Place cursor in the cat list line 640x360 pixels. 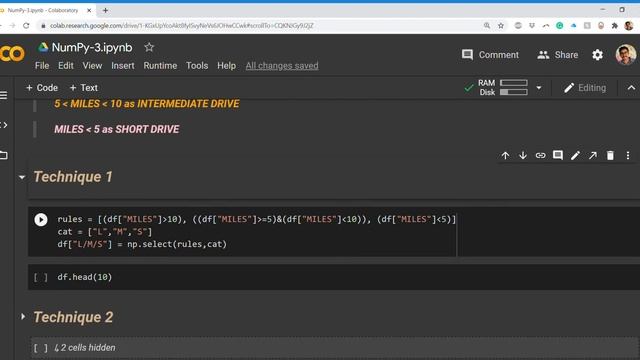(x=104, y=232)
